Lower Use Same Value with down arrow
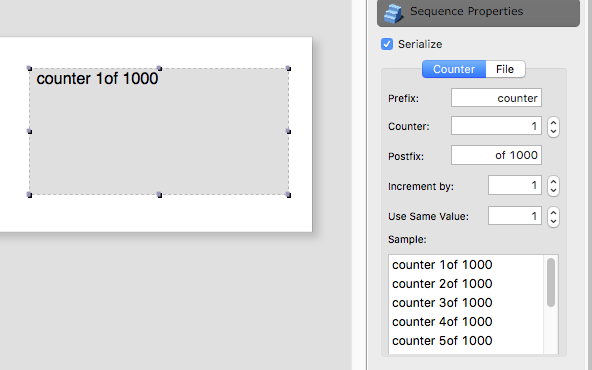This screenshot has width=592, height=370. [553, 222]
